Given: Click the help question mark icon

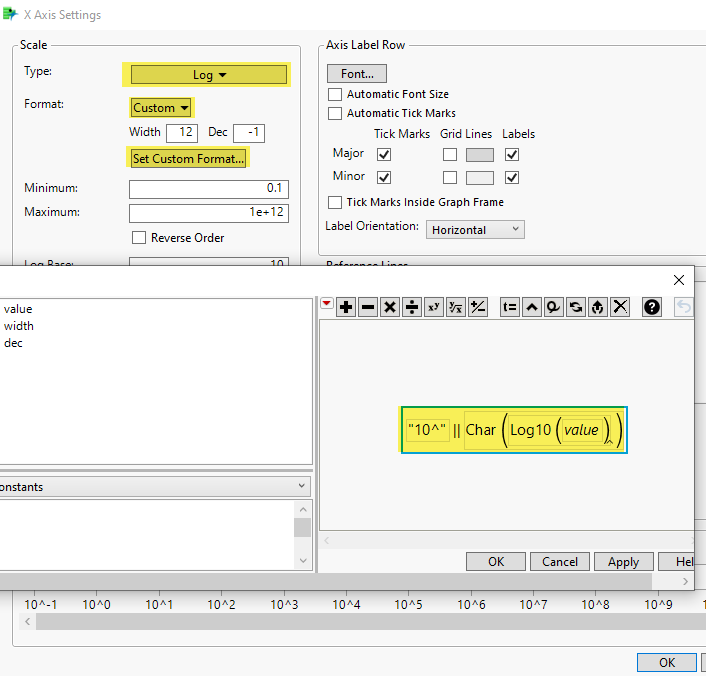Looking at the screenshot, I should point(652,307).
